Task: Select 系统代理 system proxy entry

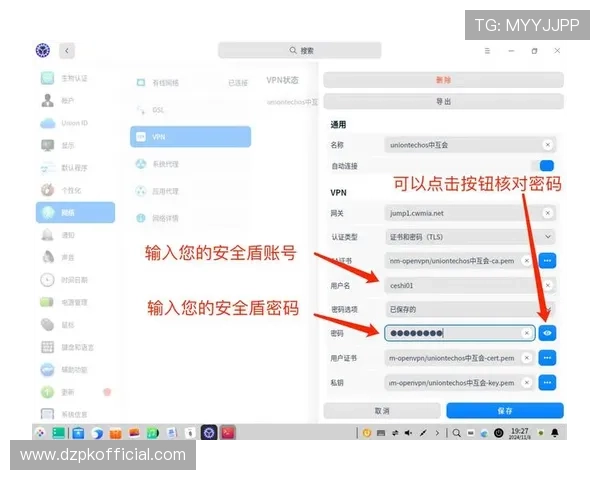Action: pyautogui.click(x=191, y=164)
